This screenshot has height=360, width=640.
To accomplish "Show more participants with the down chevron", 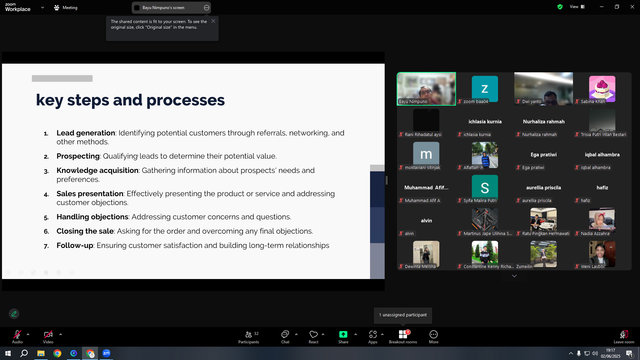I will 514,276.
